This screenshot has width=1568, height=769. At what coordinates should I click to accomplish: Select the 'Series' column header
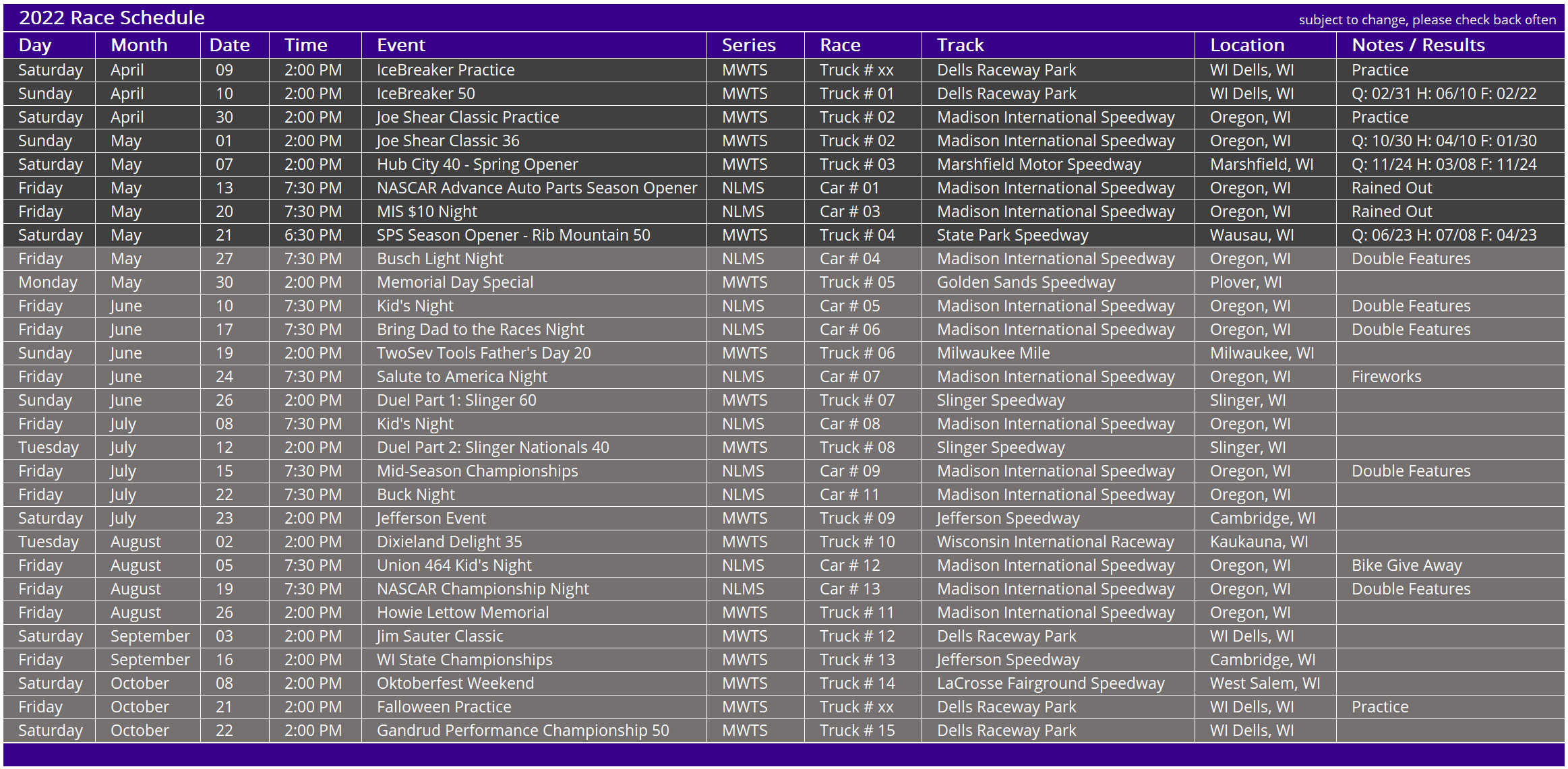tap(748, 45)
